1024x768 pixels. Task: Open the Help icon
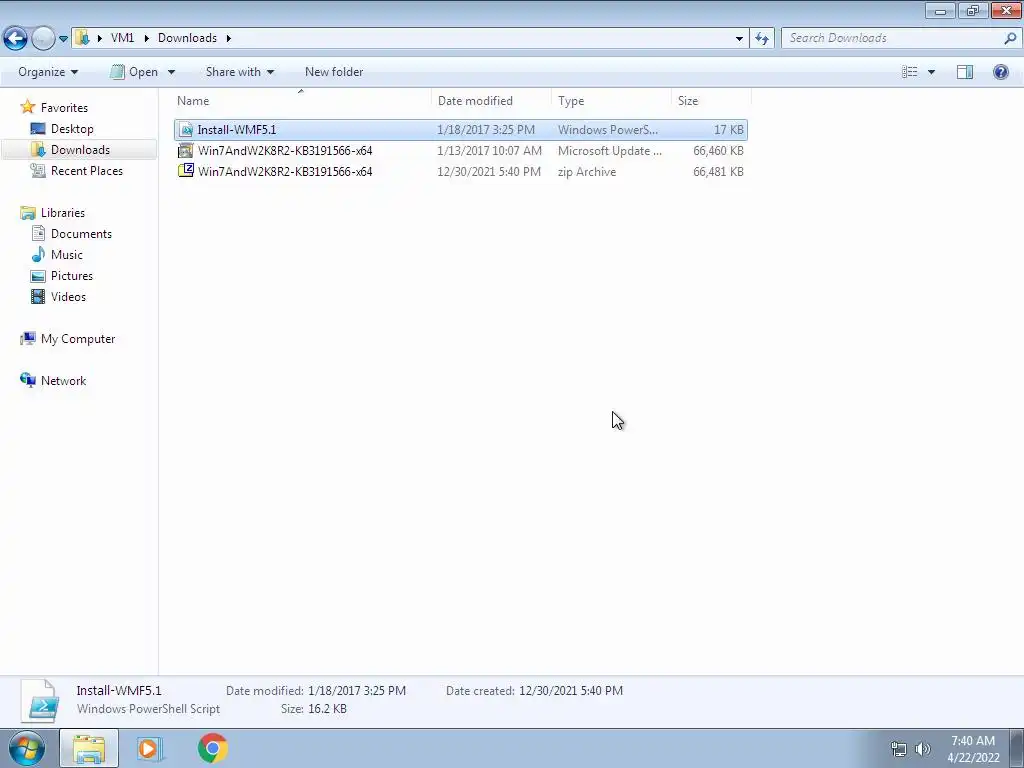pyautogui.click(x=1000, y=72)
